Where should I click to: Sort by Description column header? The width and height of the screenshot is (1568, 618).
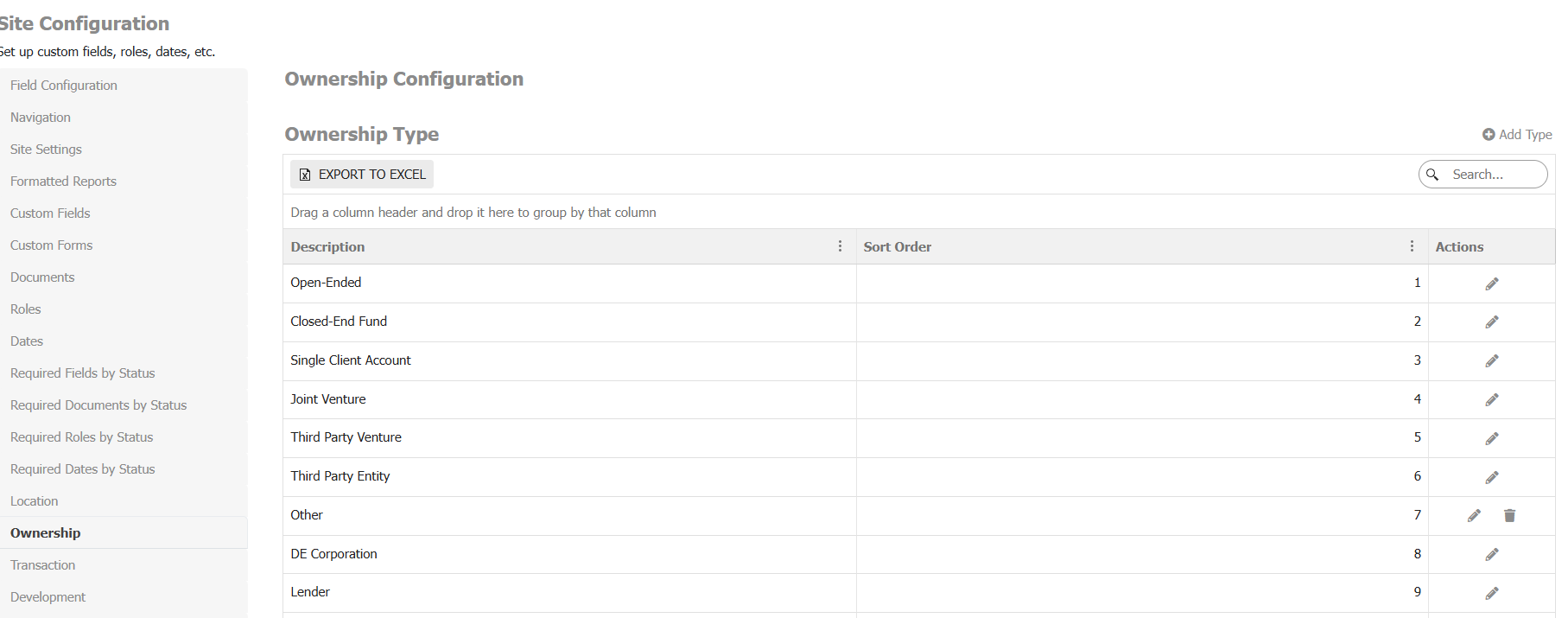point(328,247)
